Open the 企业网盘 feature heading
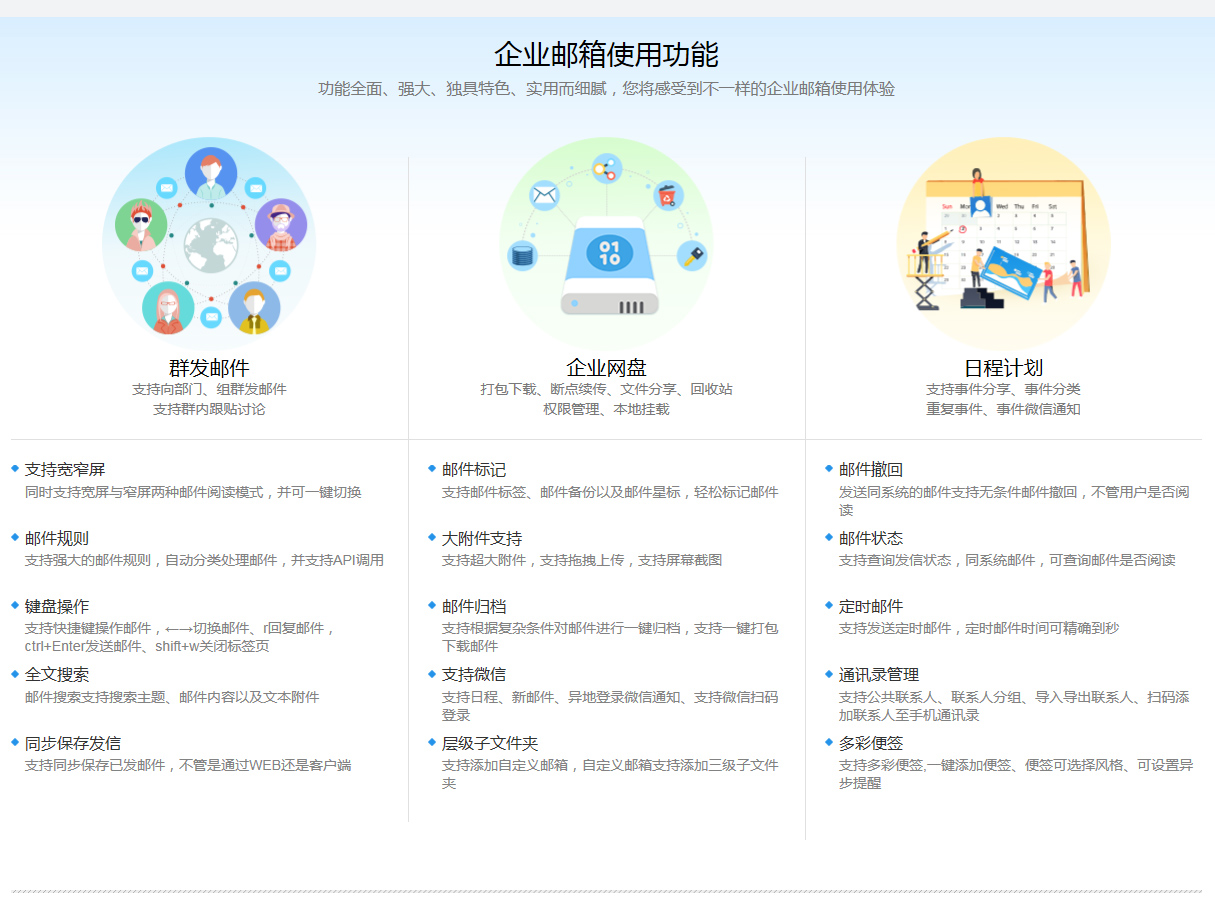 tap(606, 367)
